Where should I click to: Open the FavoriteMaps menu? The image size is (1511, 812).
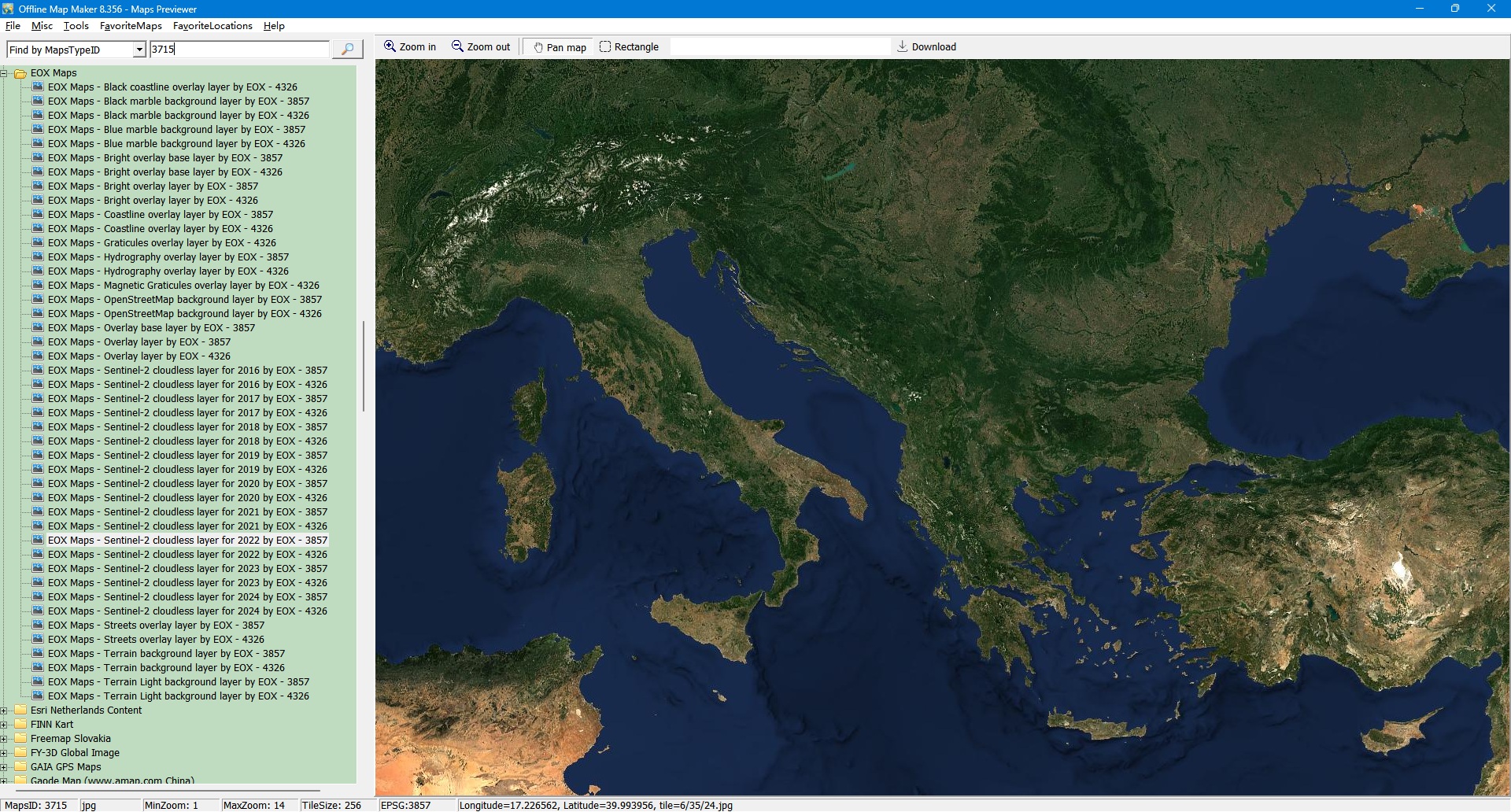coord(131,26)
